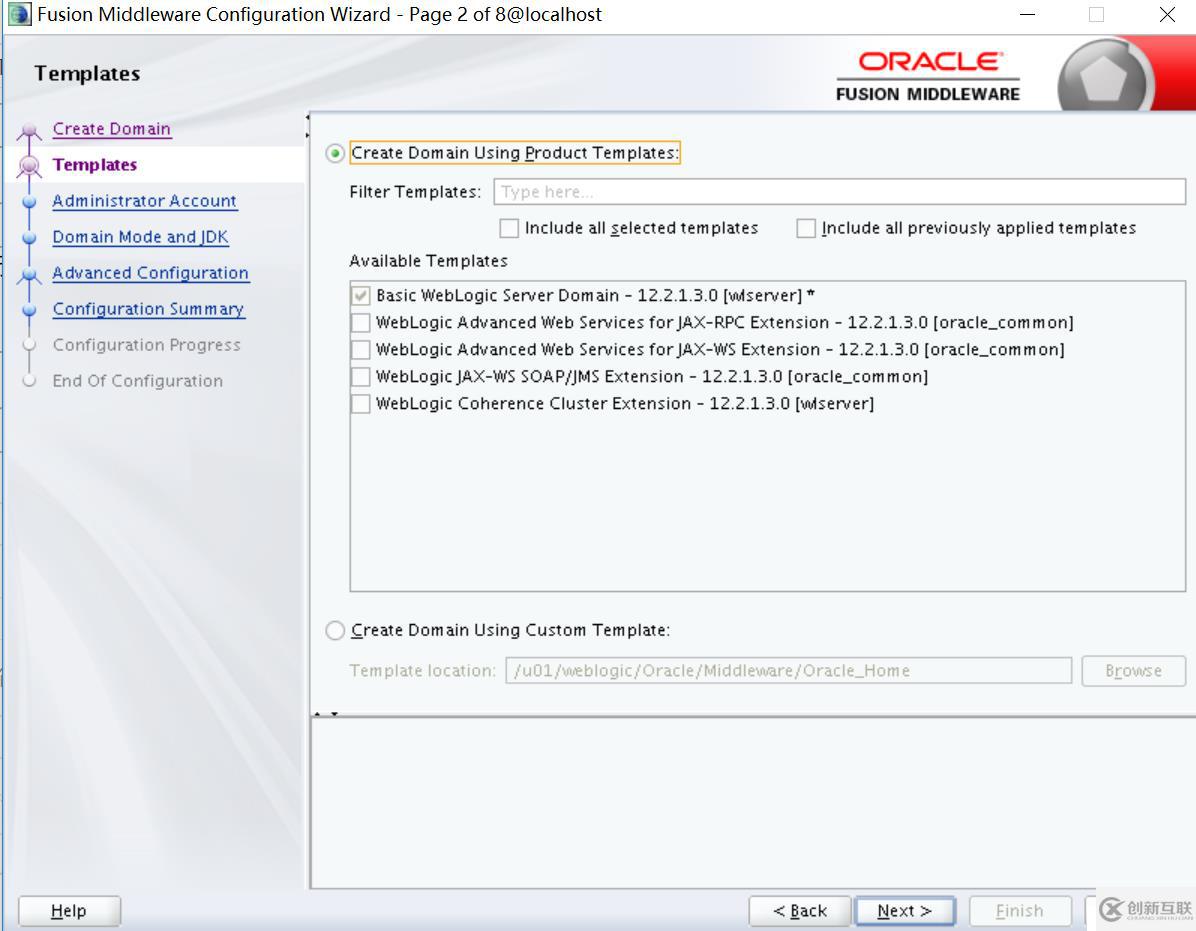
Task: Click the Administrator Account step bullet
Action: pos(29,201)
